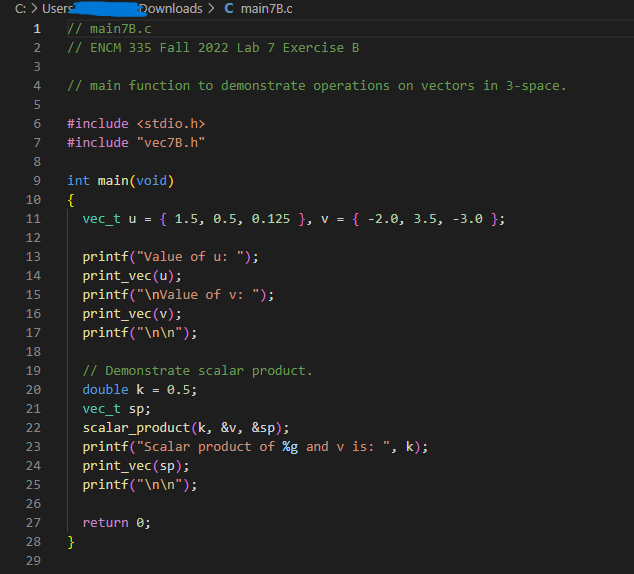Screen dimensions: 634x574
Task: Click closing brace on line 28
Action: tap(71, 542)
